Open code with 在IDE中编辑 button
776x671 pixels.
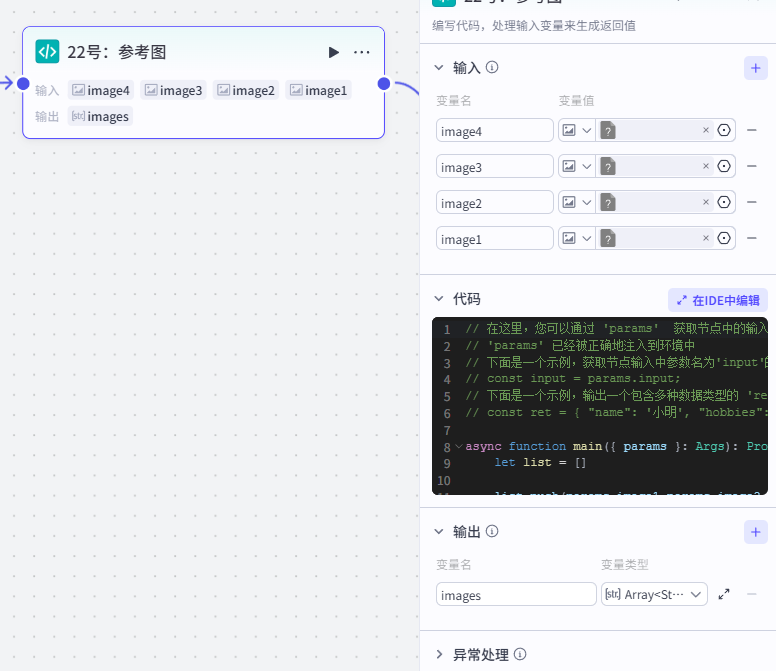(x=718, y=300)
